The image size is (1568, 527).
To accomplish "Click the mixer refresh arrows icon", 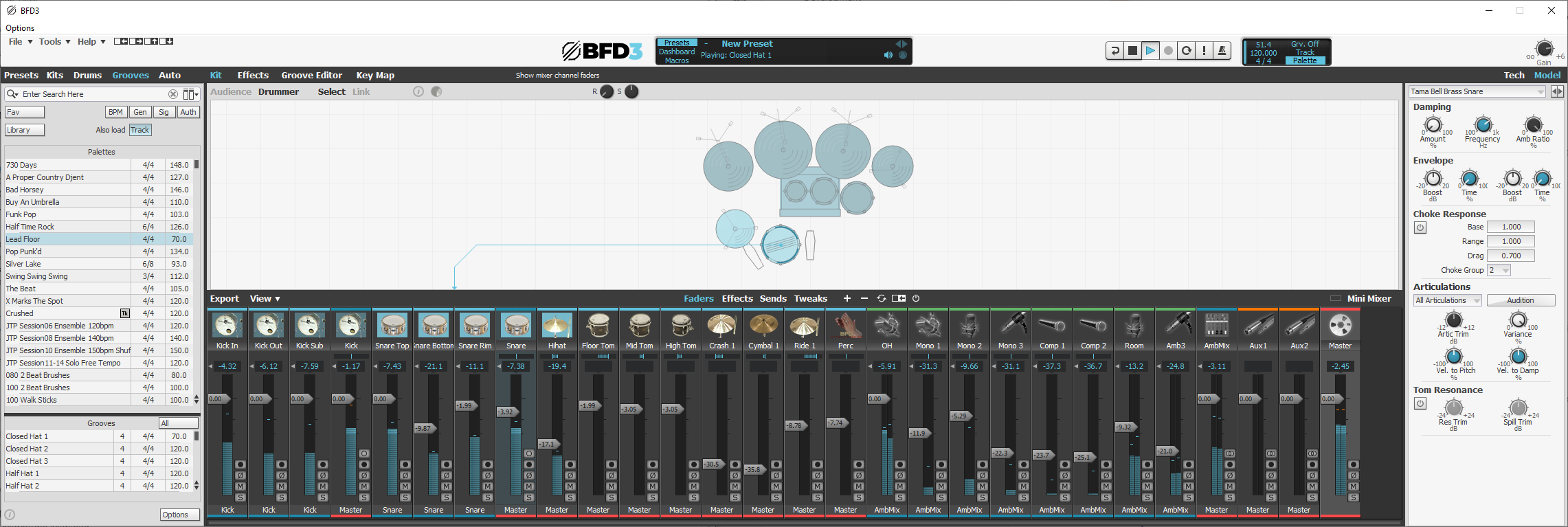I will [882, 298].
